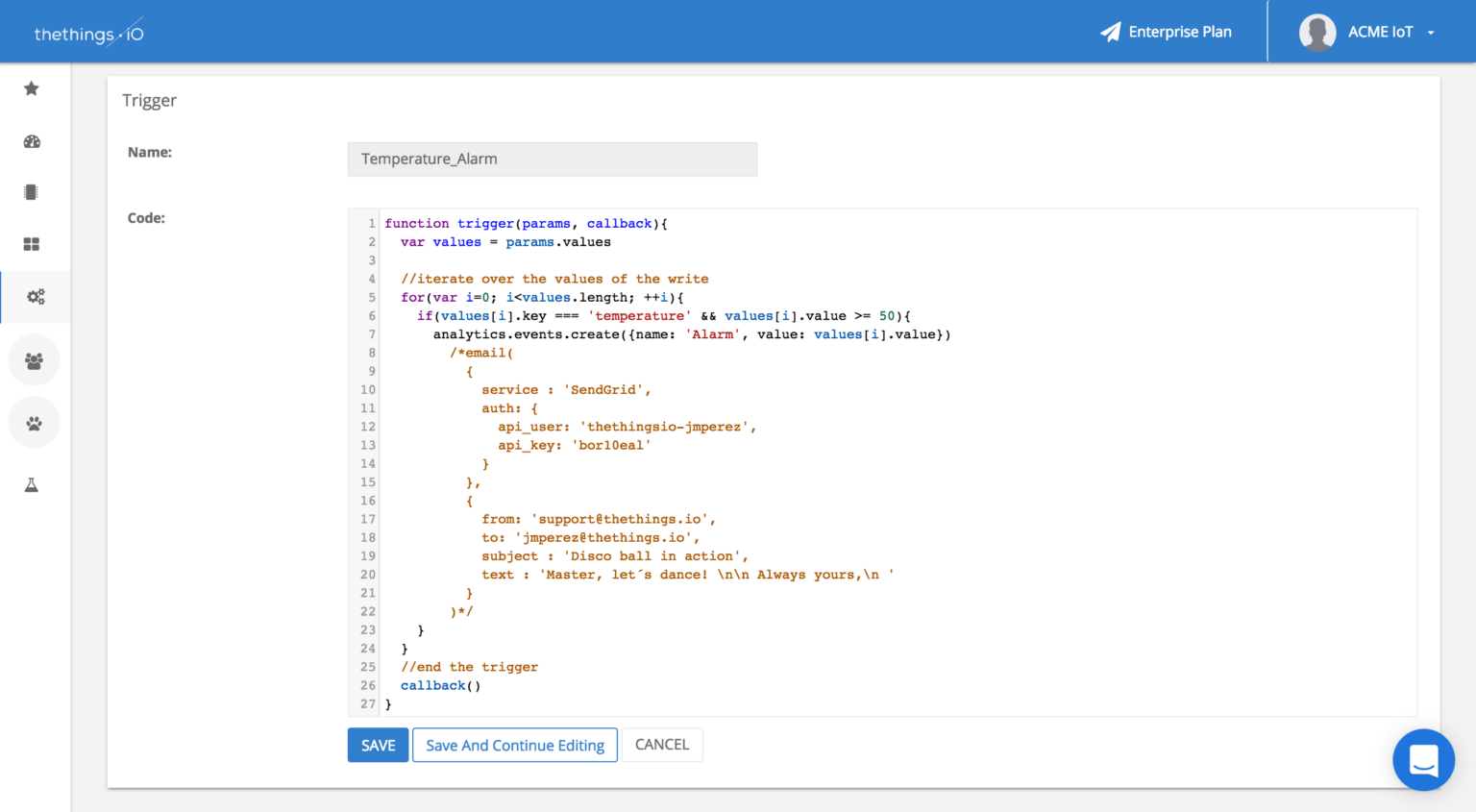Place cursor on the callback() code line
Screen dimensions: 1476x812
(441, 686)
